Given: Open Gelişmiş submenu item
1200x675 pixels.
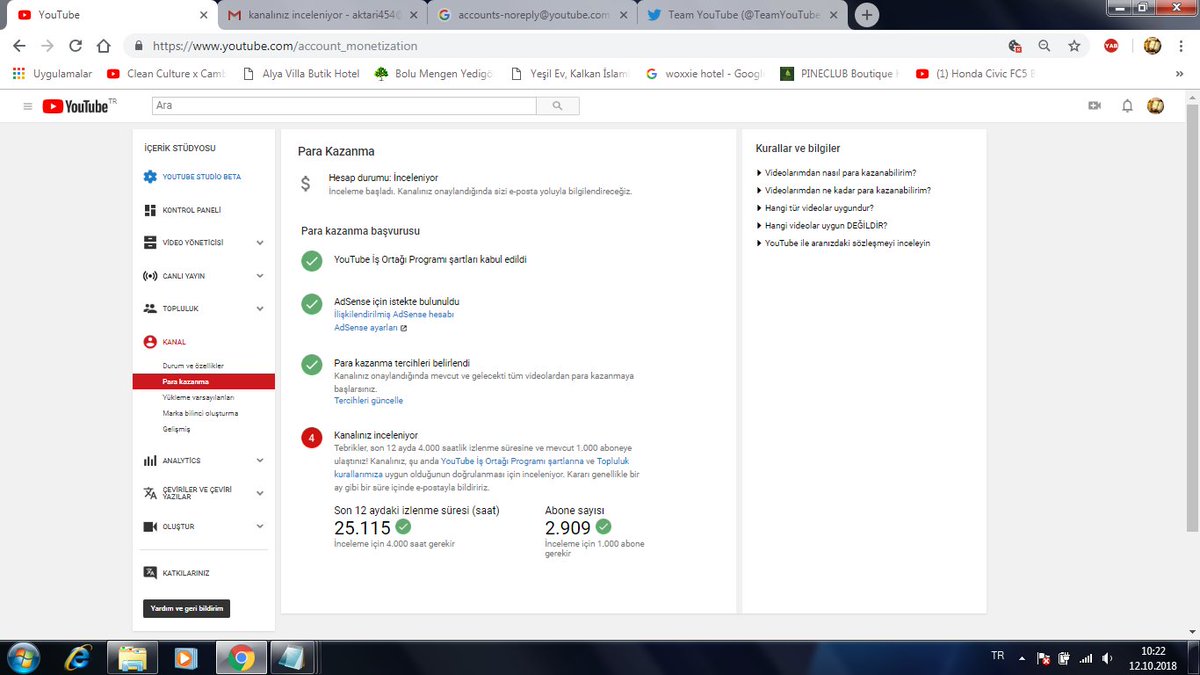Looking at the screenshot, I should pos(176,429).
